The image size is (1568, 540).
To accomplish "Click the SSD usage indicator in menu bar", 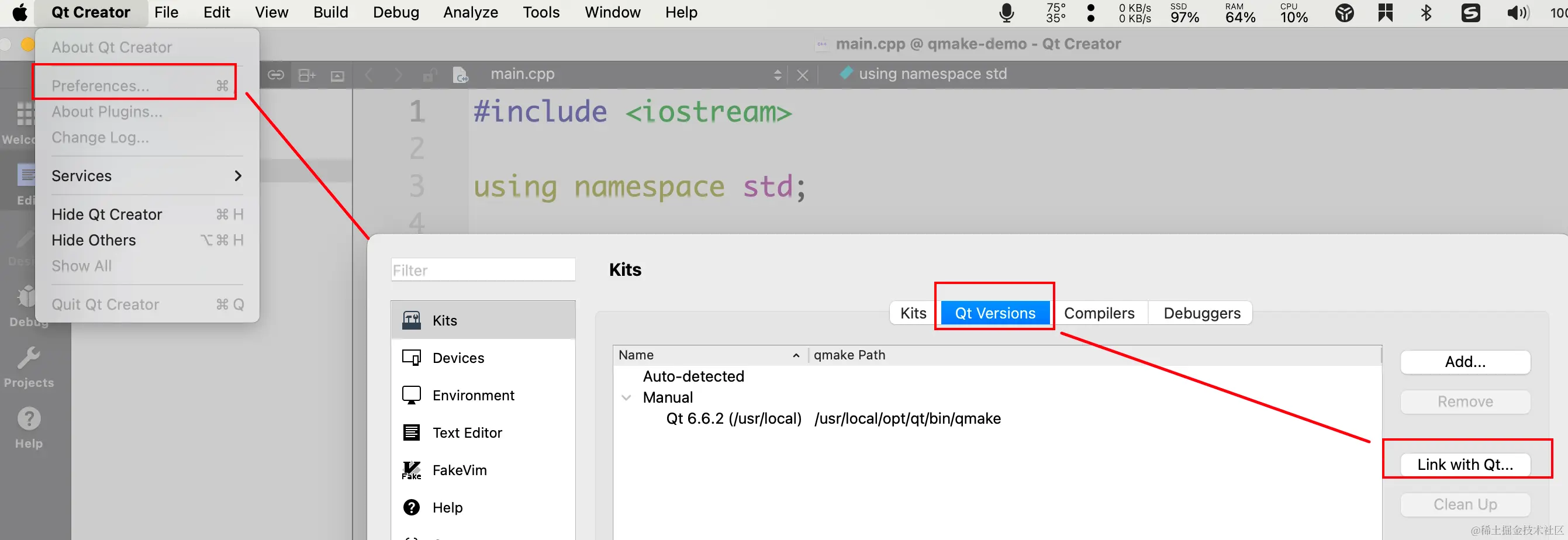I will click(1184, 13).
